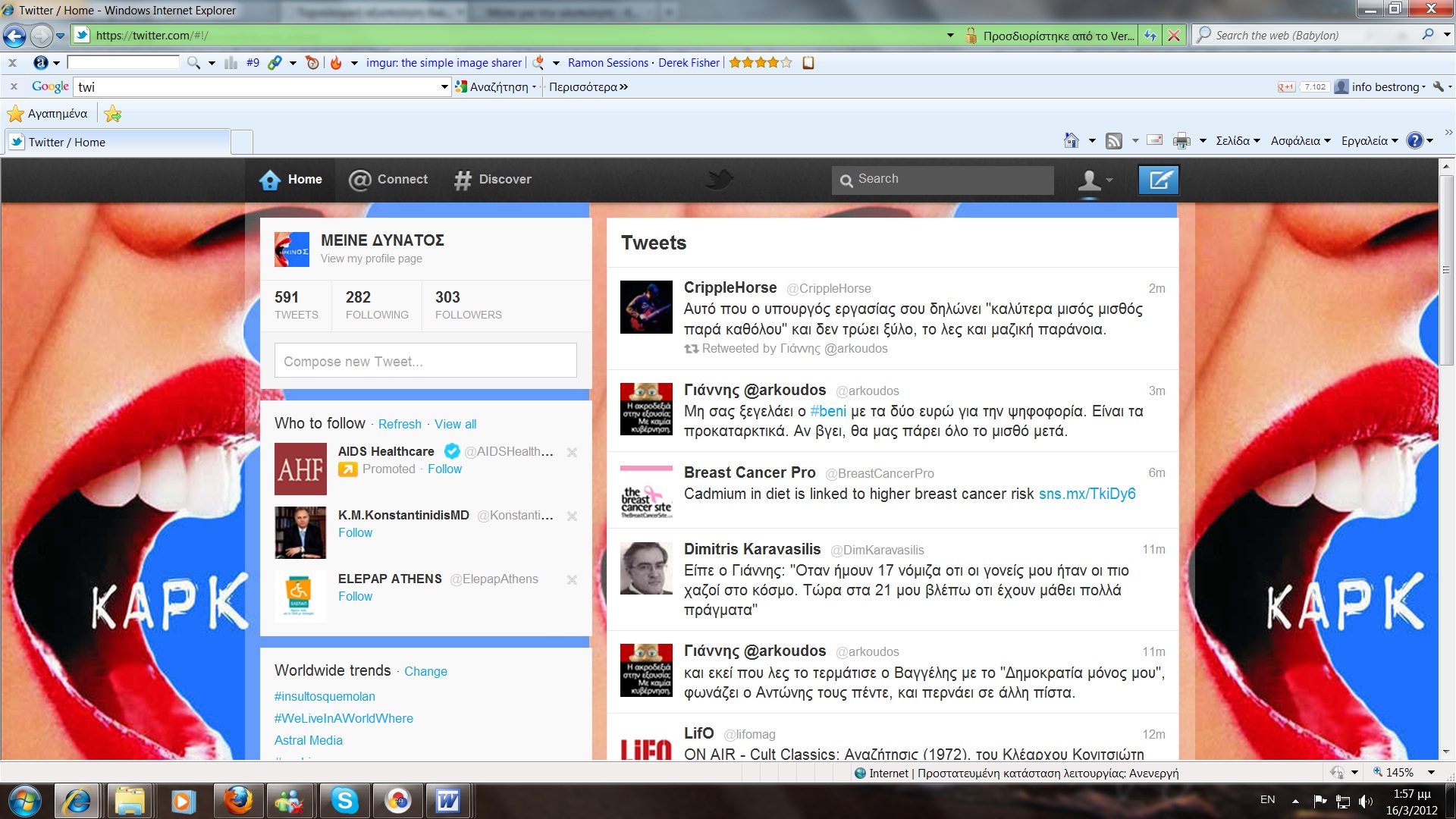Compose tweet with blue quill button
Viewport: 1456px width, 819px height.
point(1159,180)
